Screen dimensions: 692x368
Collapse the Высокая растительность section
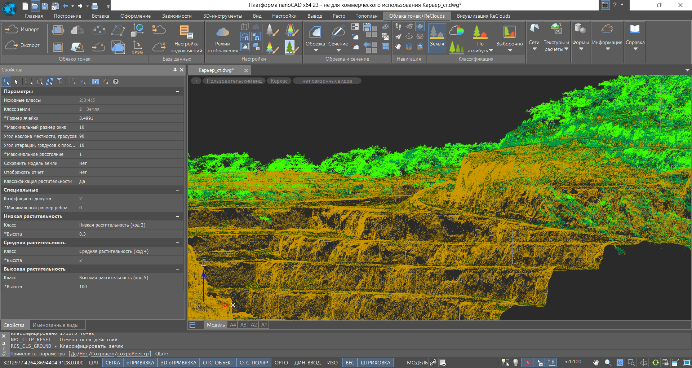pyautogui.click(x=178, y=269)
